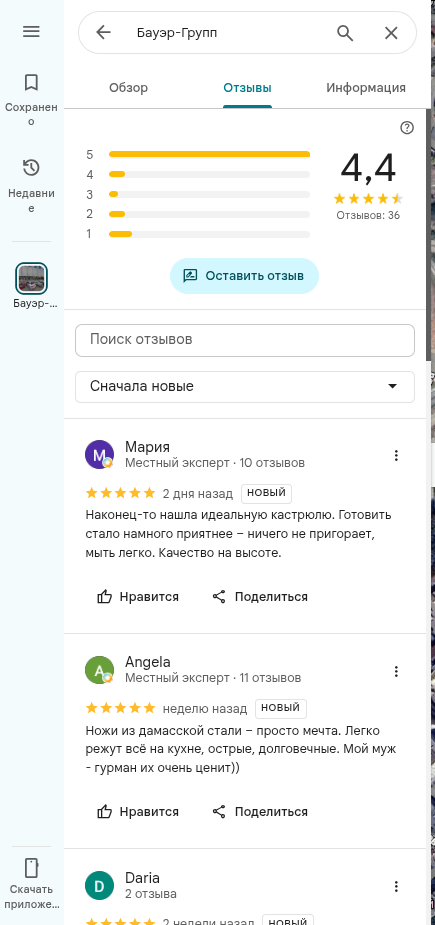The height and width of the screenshot is (925, 435).
Task: Click Angela's 'Местный эксперт · 11 отзывов' text
Action: pos(213,678)
